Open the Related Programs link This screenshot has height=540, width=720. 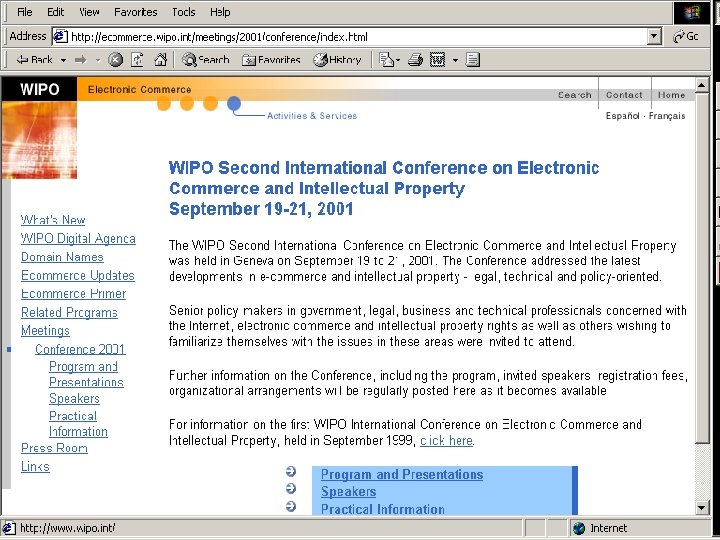(x=69, y=312)
